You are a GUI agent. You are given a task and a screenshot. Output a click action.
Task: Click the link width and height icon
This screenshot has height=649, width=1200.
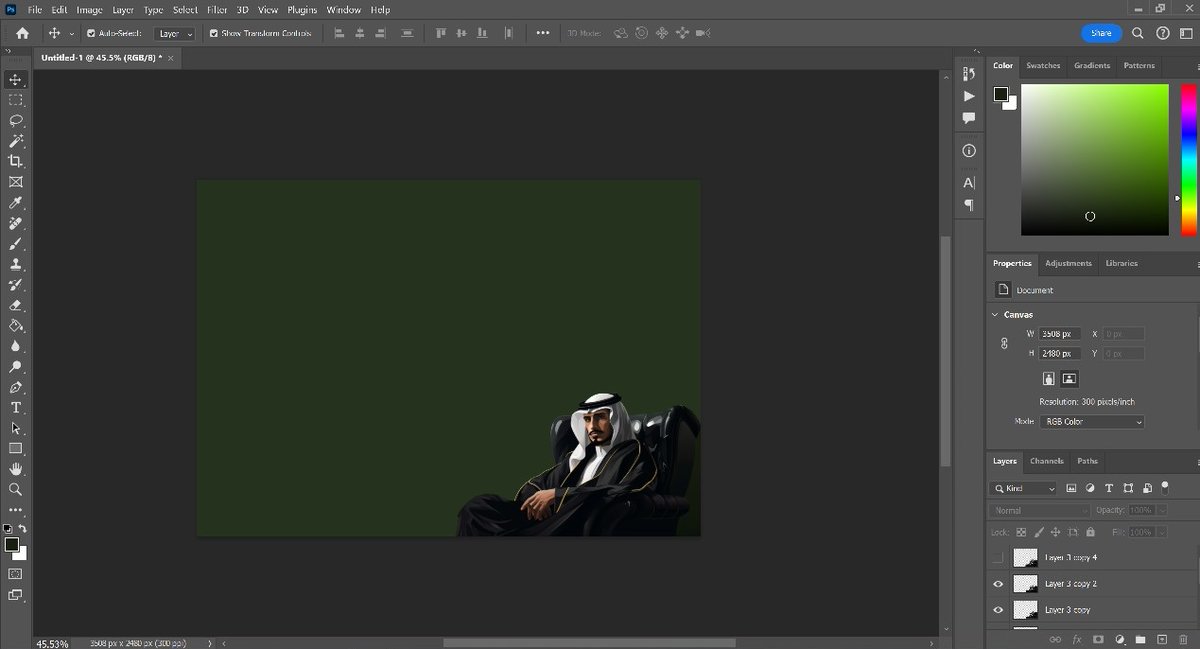coord(1005,343)
